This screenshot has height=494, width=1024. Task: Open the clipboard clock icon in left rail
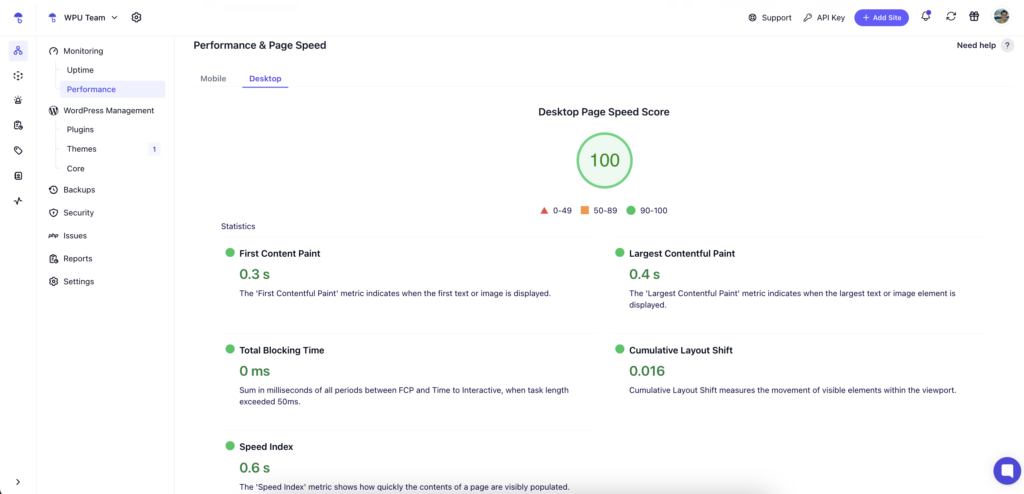18,125
